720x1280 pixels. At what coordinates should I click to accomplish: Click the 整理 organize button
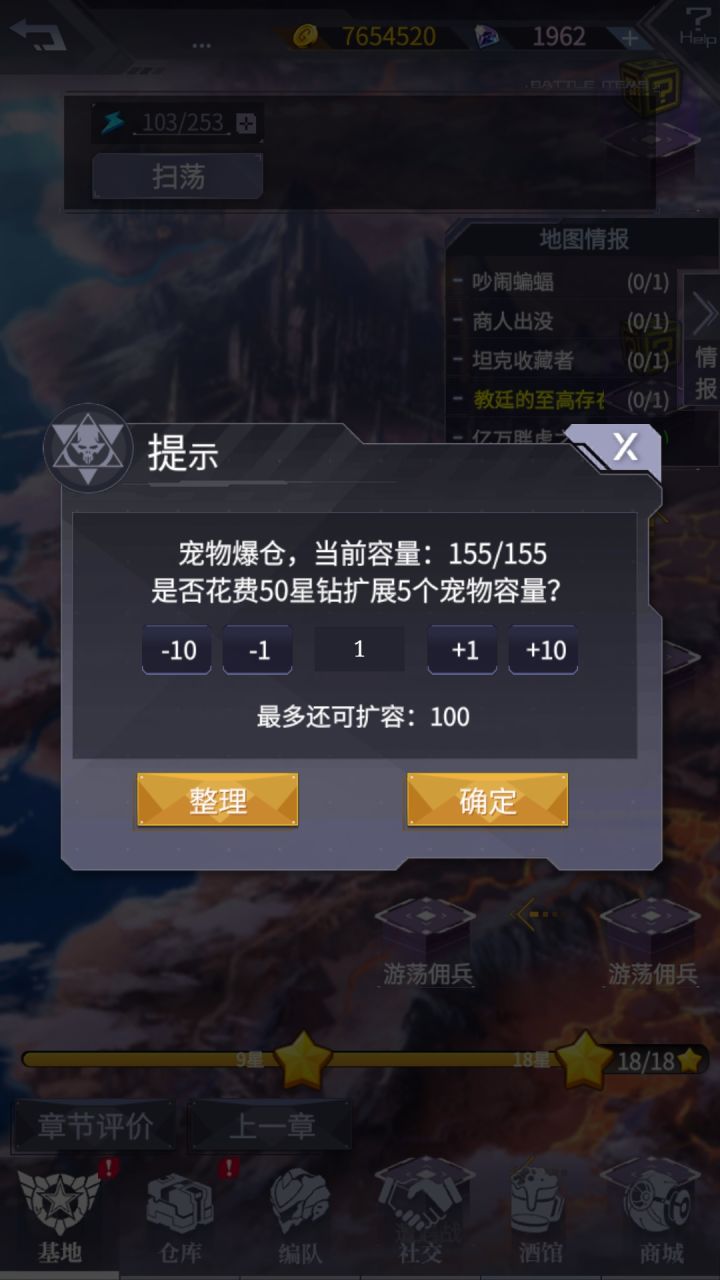click(x=218, y=800)
